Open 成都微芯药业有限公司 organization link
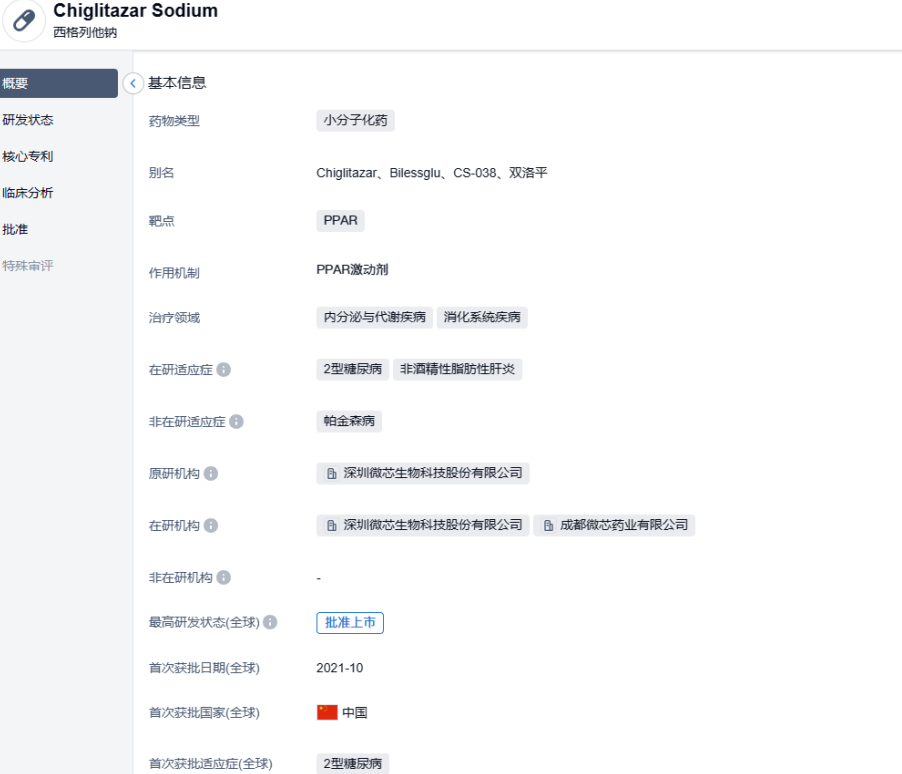 [x=614, y=526]
